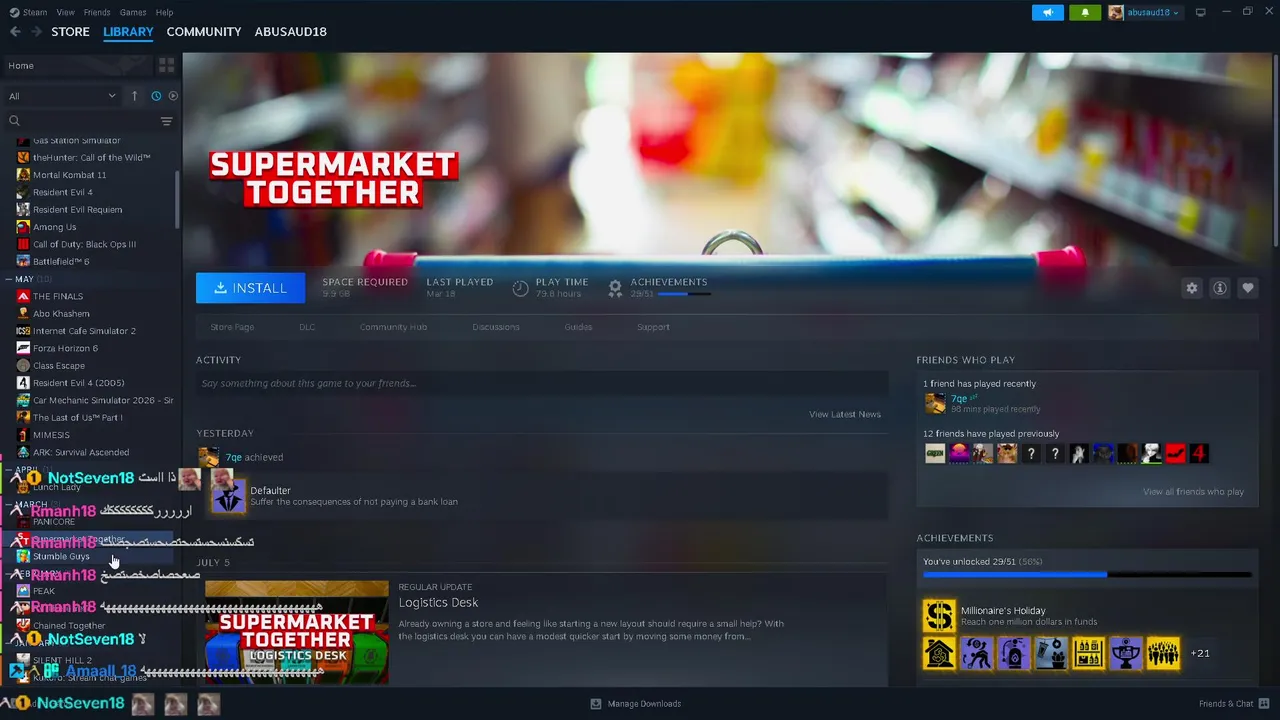
Task: Select the Forza Horizon 6 icon
Action: point(23,348)
